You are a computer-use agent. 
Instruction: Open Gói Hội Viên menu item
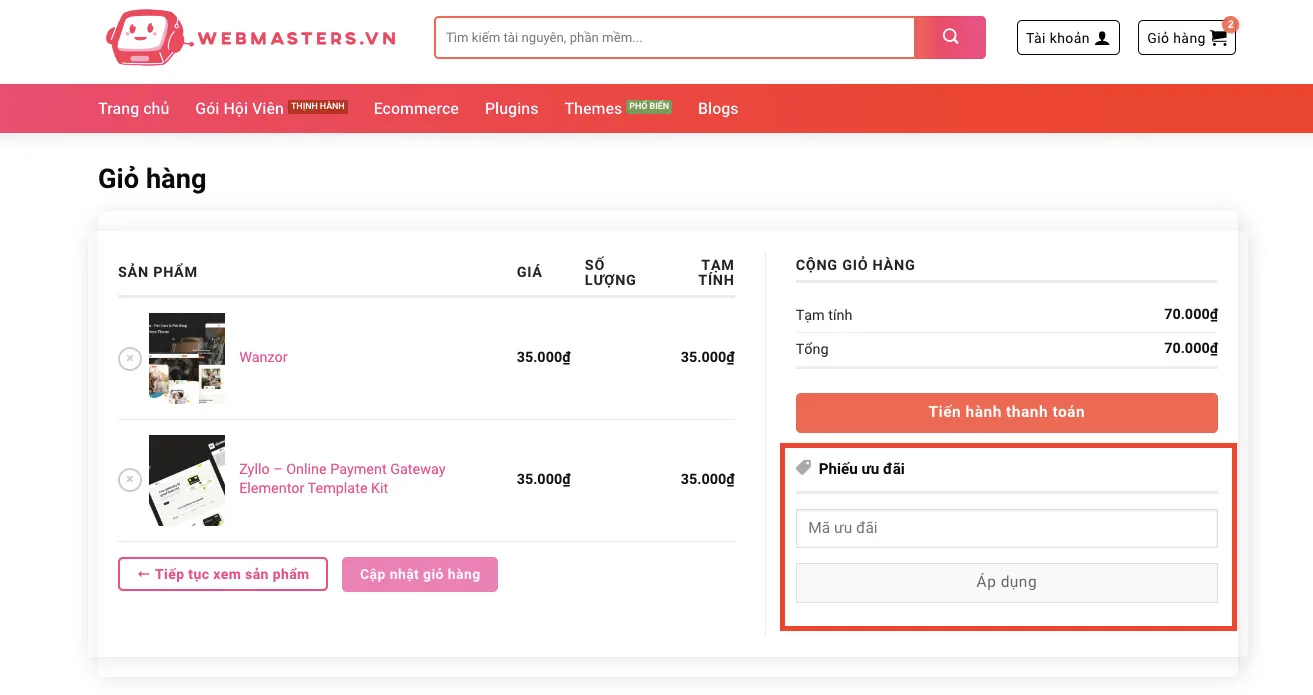pos(240,108)
